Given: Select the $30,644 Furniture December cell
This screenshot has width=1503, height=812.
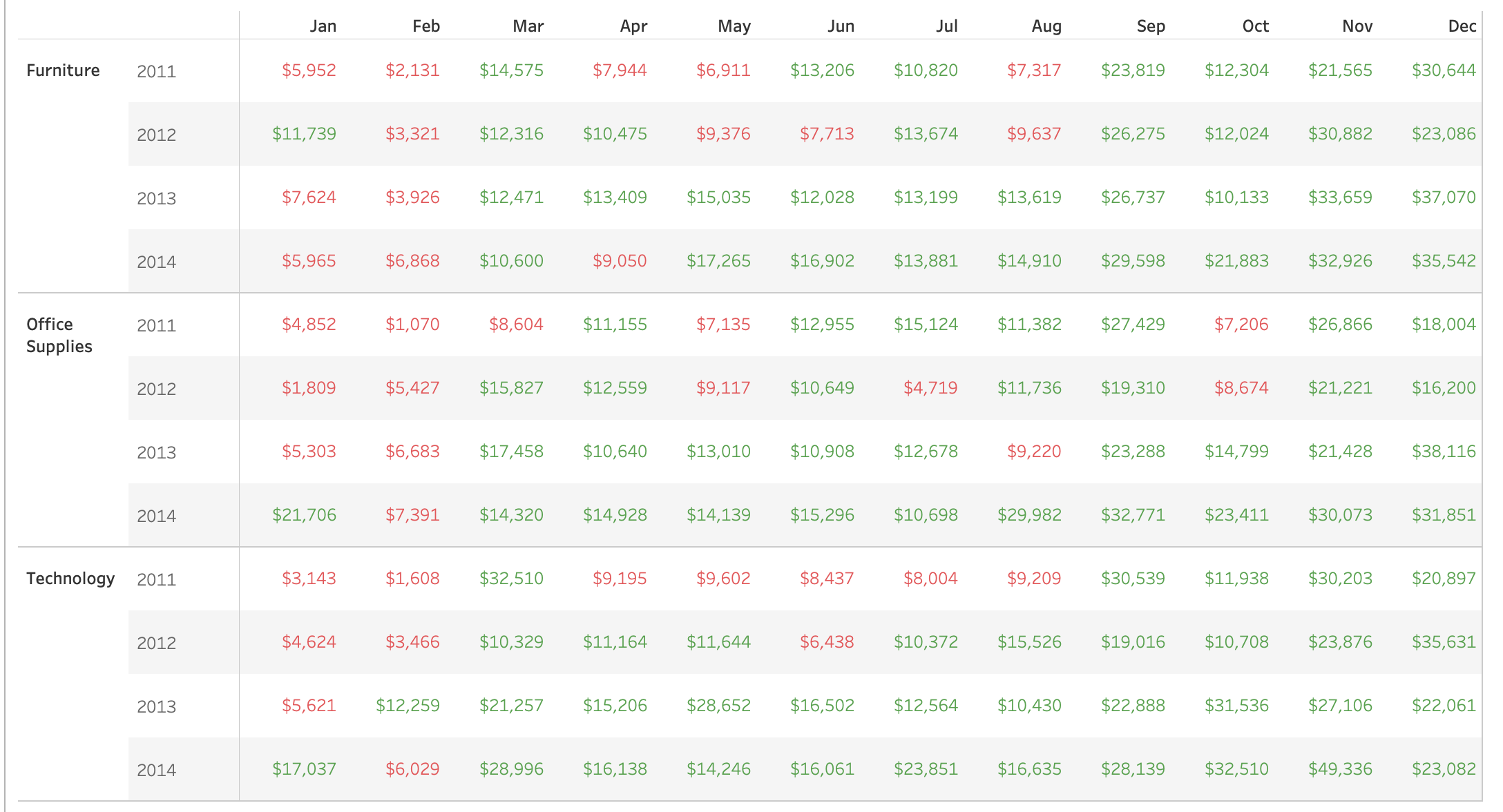Looking at the screenshot, I should (x=1444, y=70).
